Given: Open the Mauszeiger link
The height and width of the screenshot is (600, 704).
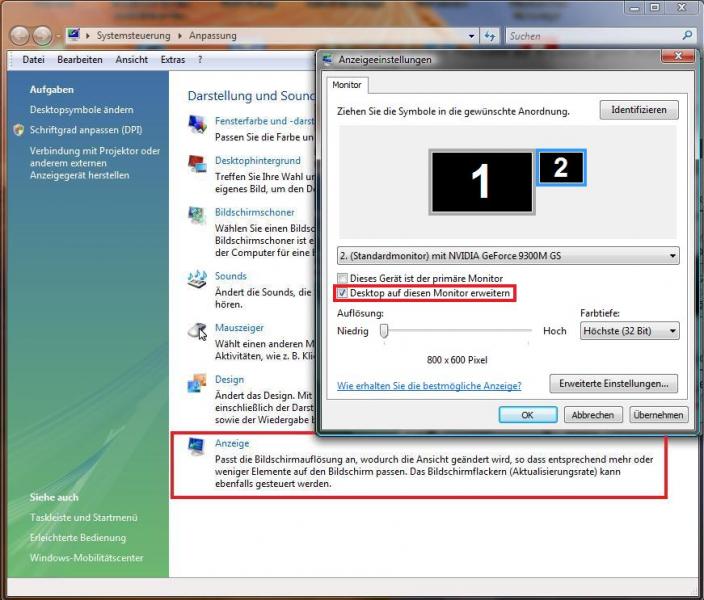Looking at the screenshot, I should tap(239, 327).
